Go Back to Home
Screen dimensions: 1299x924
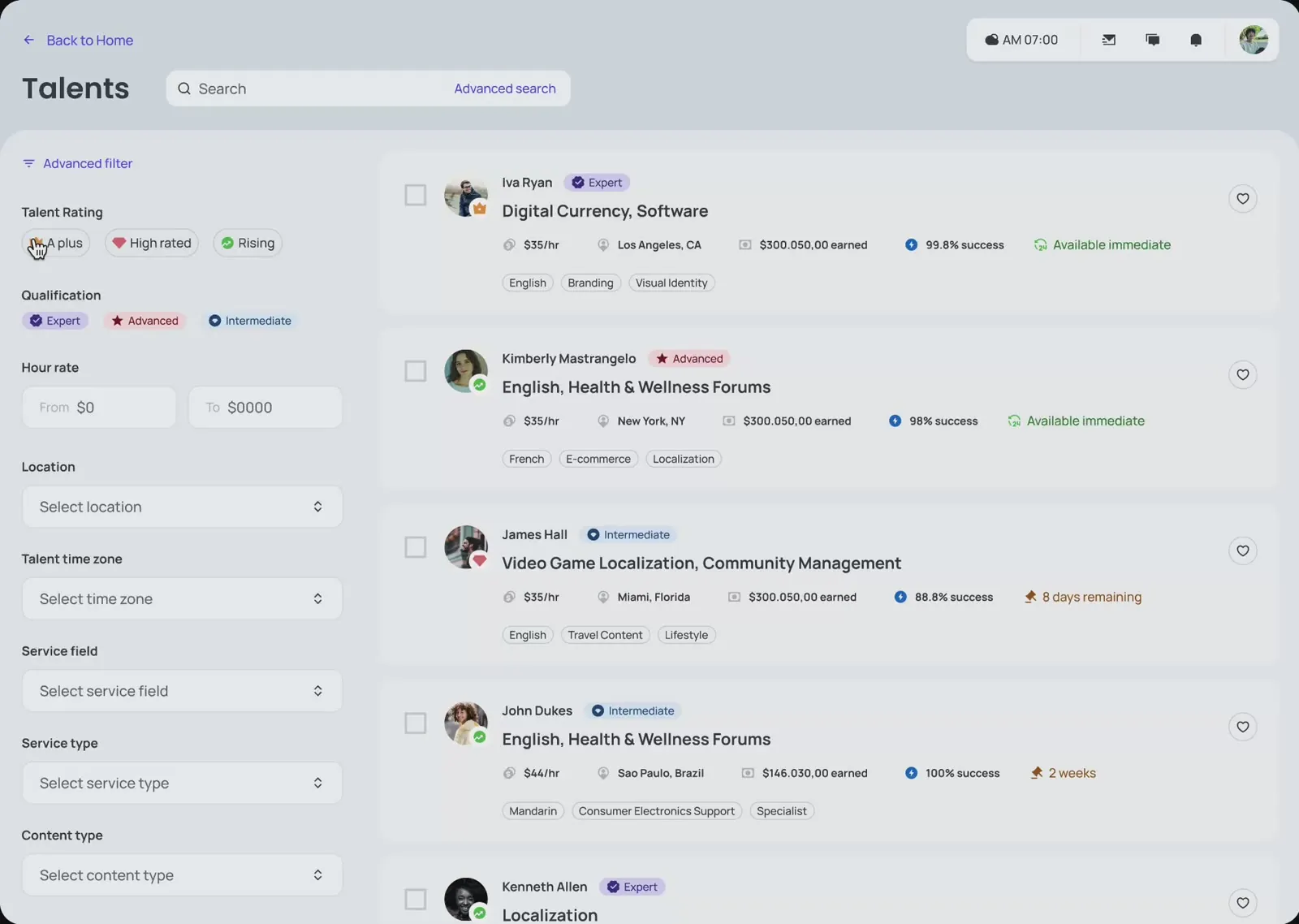click(90, 40)
